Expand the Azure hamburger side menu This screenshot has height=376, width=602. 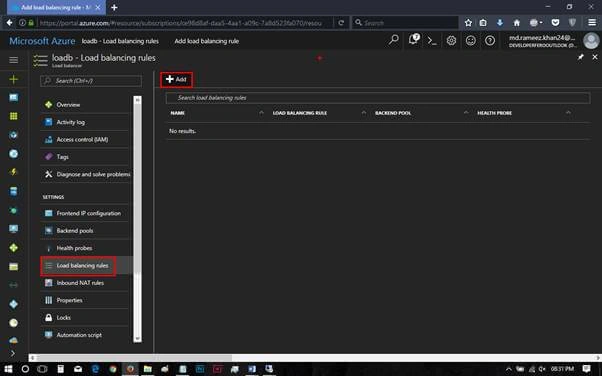[x=13, y=60]
